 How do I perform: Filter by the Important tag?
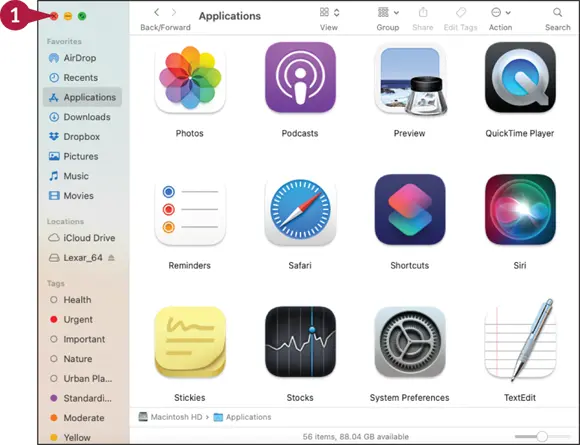pyautogui.click(x=82, y=339)
